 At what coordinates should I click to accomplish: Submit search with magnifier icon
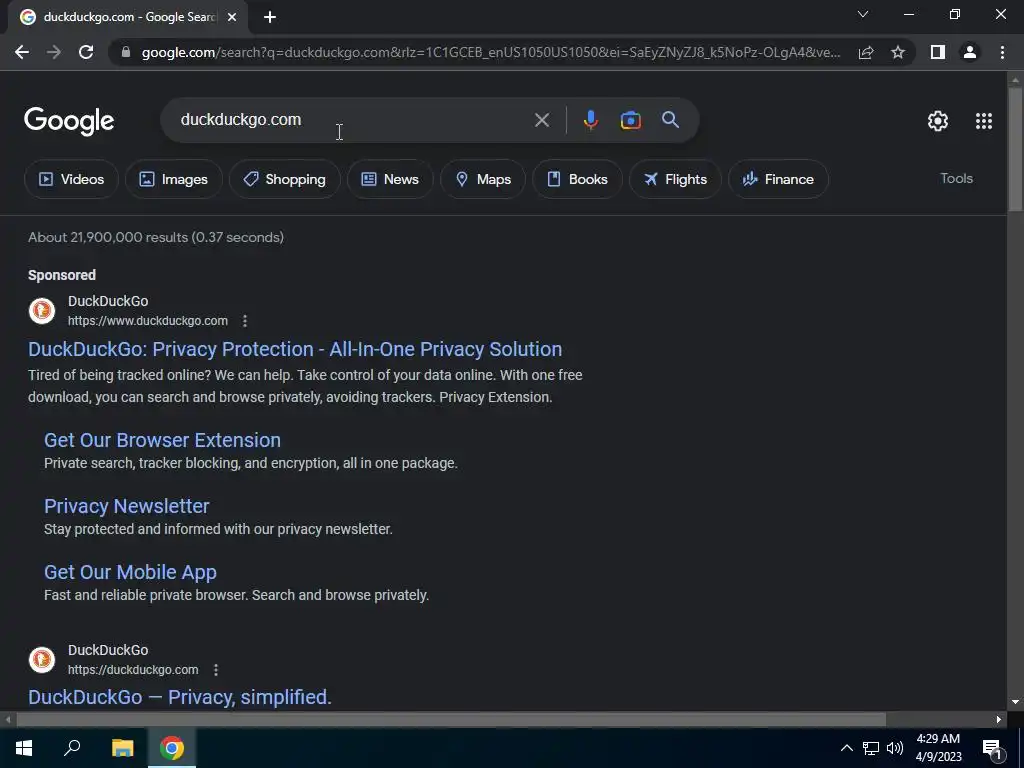(670, 120)
